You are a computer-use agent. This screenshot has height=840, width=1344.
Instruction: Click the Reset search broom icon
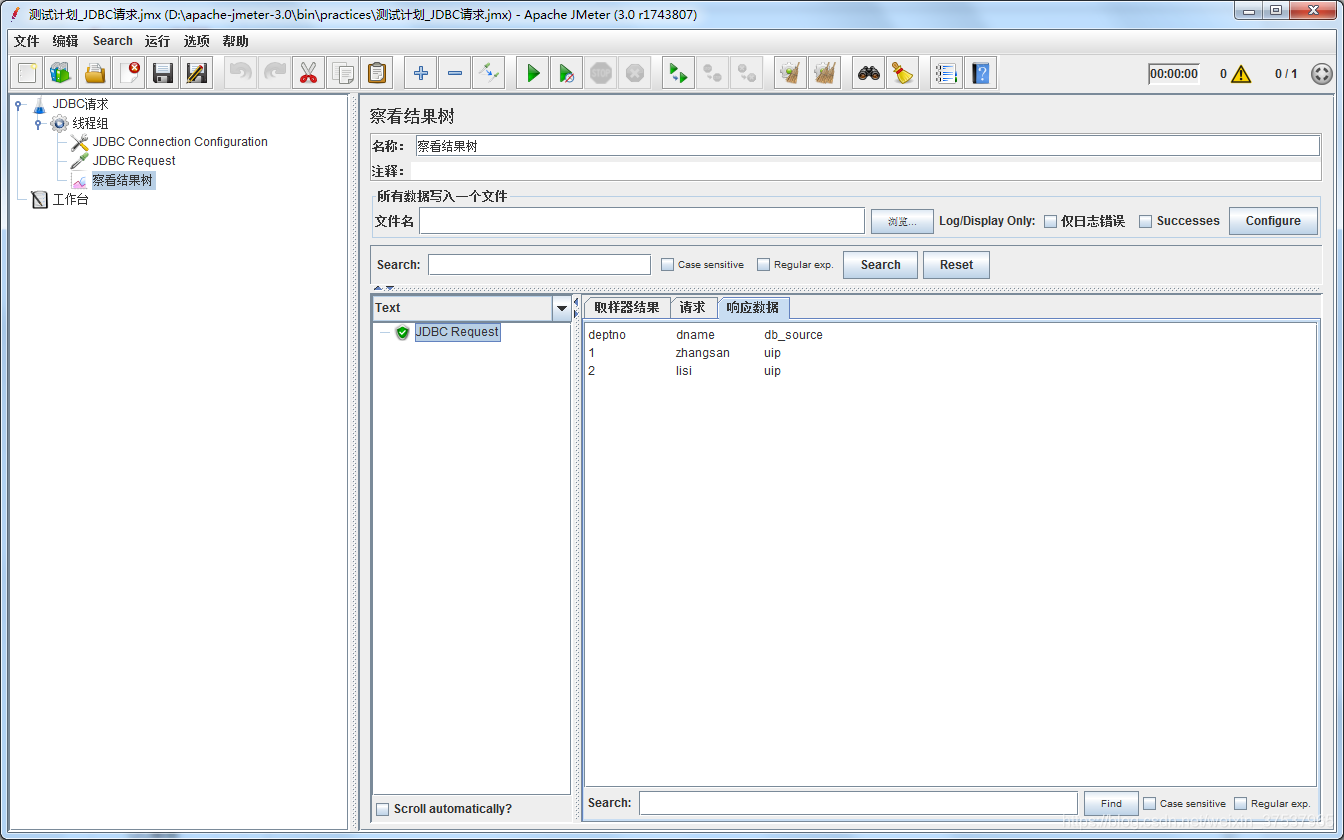(x=903, y=73)
